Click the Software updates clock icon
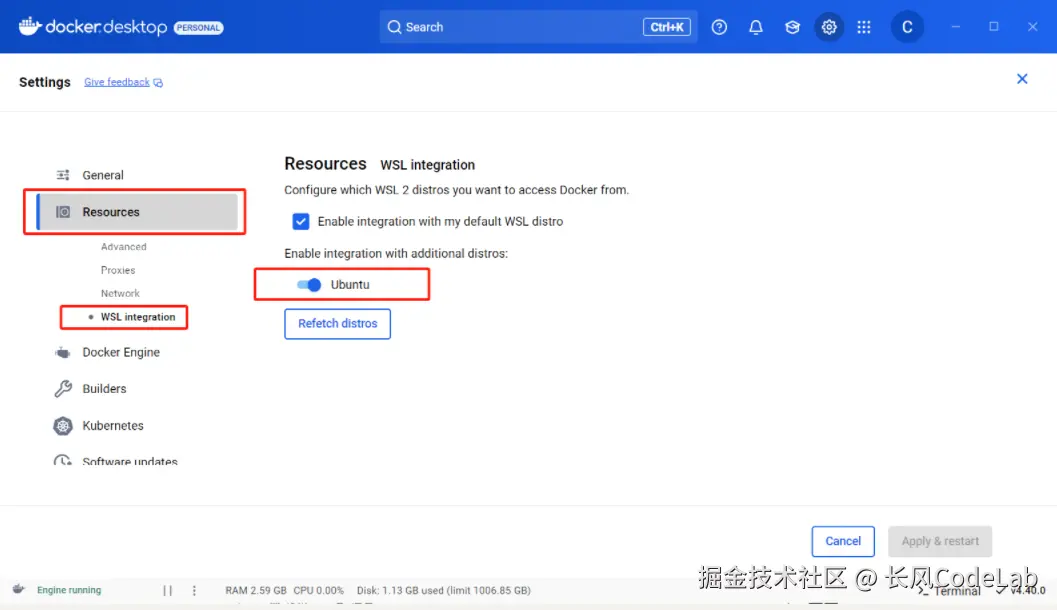Image resolution: width=1057 pixels, height=610 pixels. click(x=63, y=460)
